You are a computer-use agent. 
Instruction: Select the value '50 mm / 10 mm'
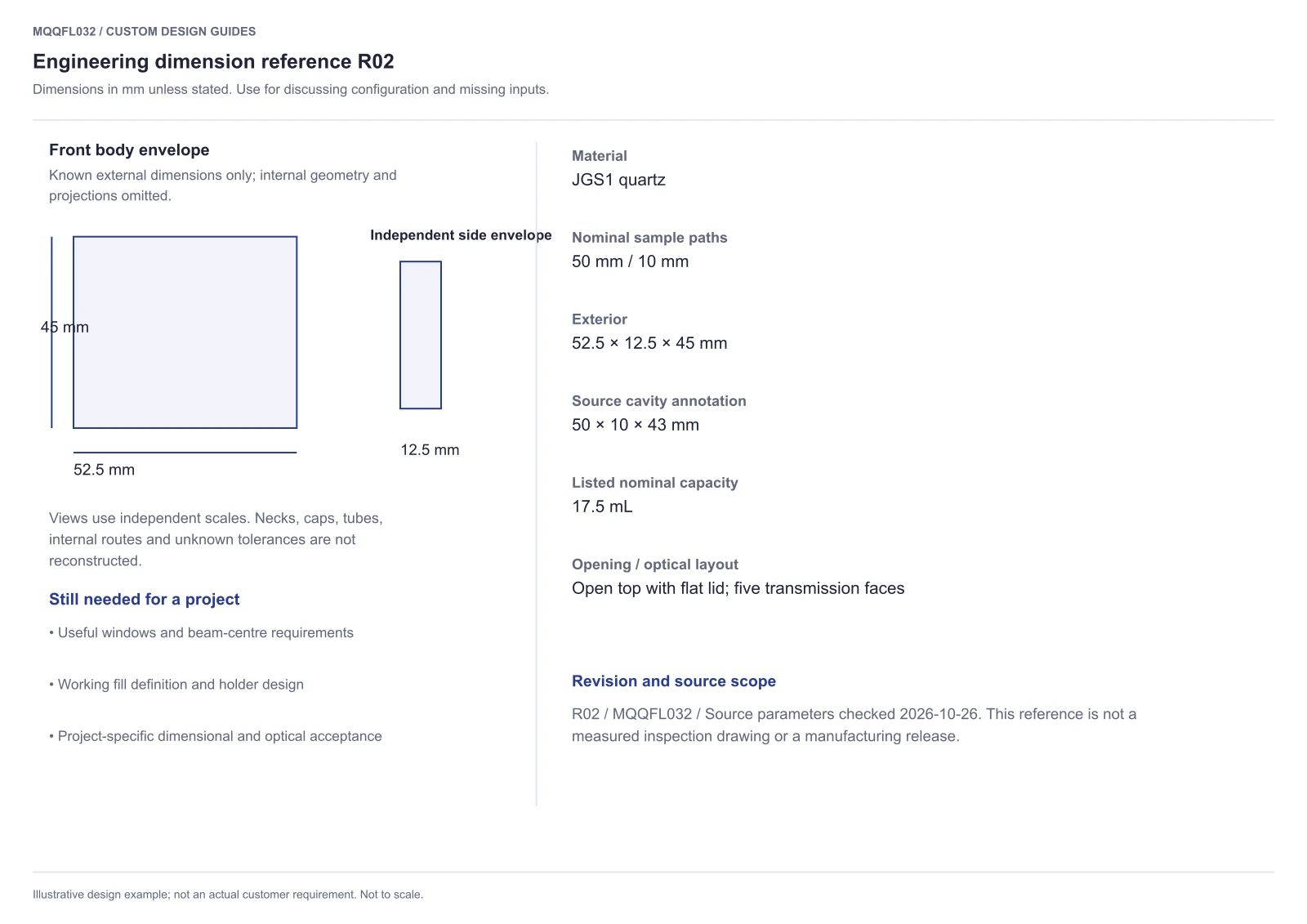pyautogui.click(x=630, y=261)
